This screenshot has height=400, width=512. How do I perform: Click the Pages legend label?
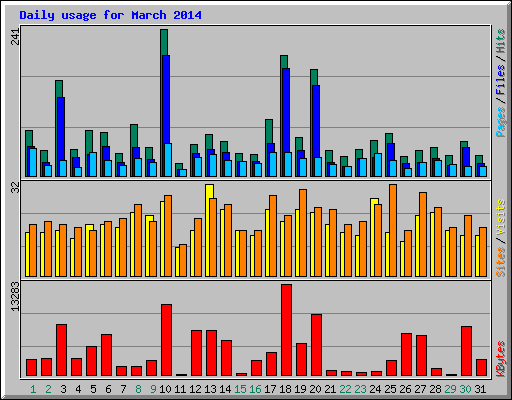(x=501, y=122)
